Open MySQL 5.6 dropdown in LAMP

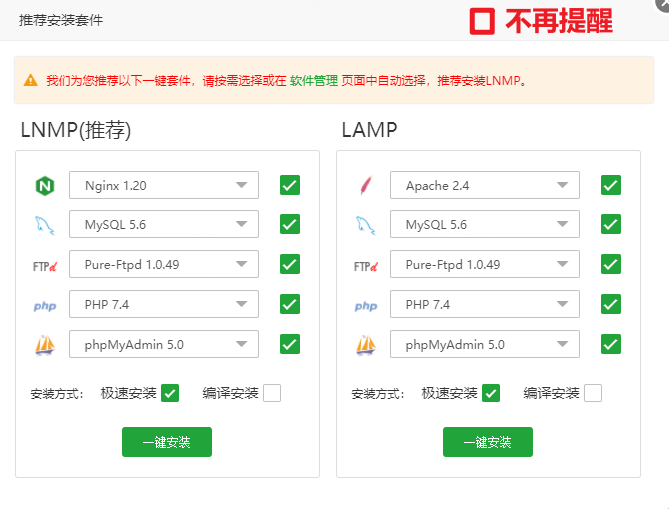point(485,224)
